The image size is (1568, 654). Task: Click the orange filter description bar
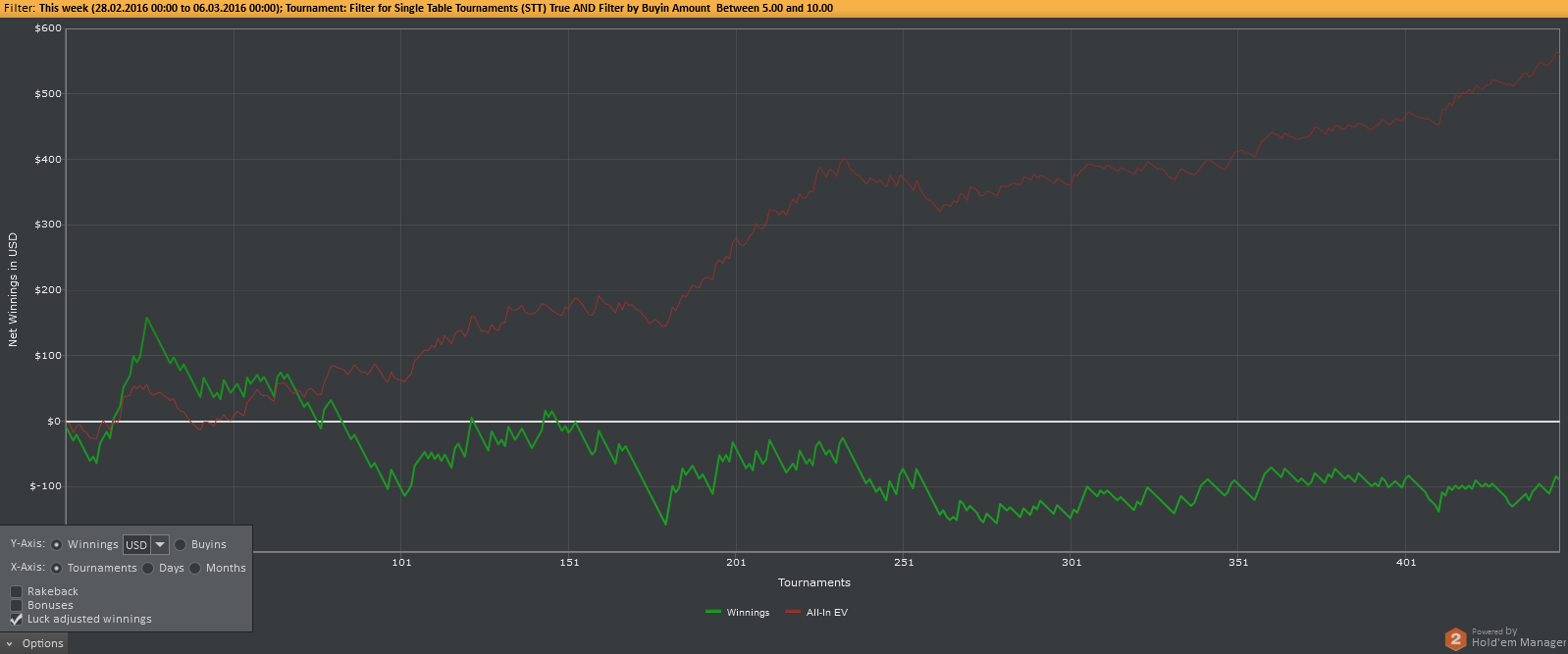click(784, 8)
